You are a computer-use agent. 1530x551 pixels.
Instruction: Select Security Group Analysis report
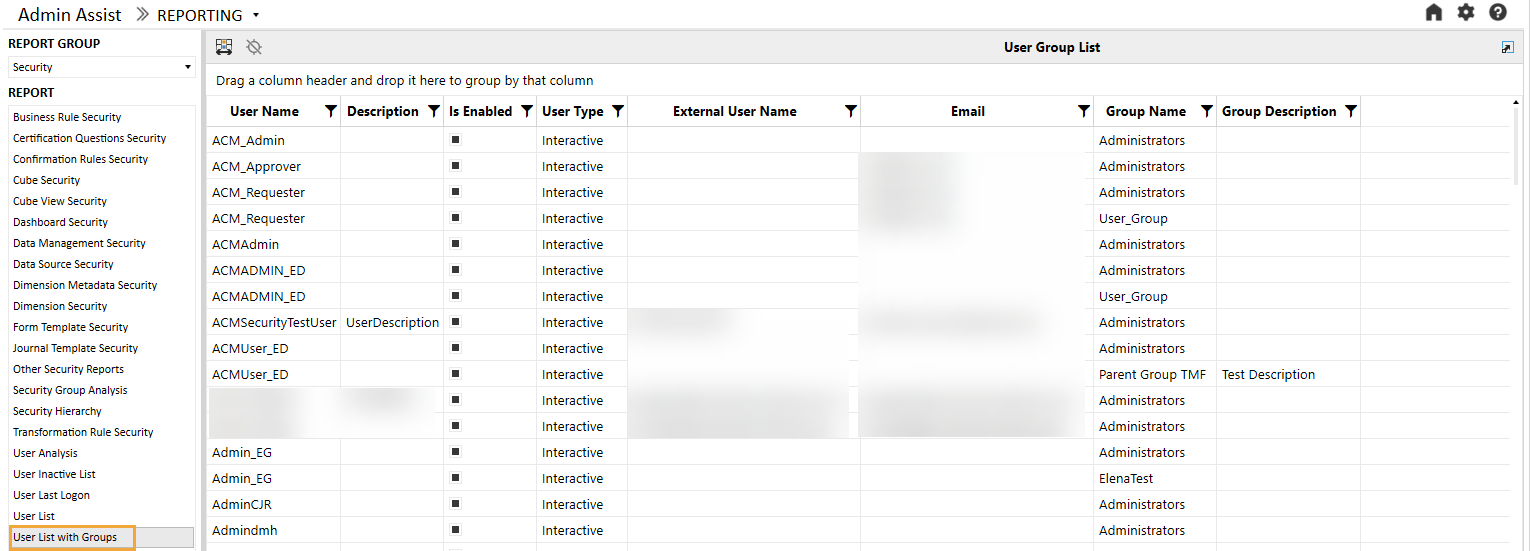coord(70,390)
